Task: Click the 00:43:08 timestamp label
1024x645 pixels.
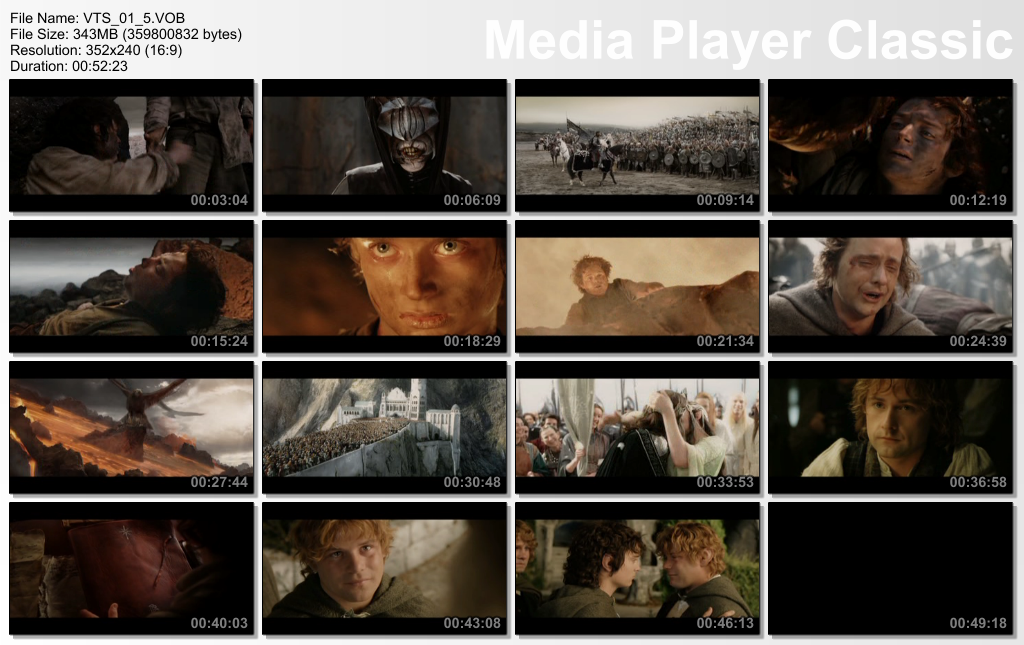Action: click(x=472, y=623)
